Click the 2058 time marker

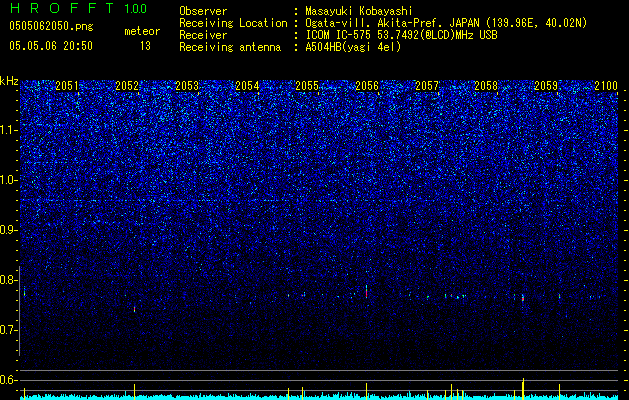pyautogui.click(x=486, y=86)
